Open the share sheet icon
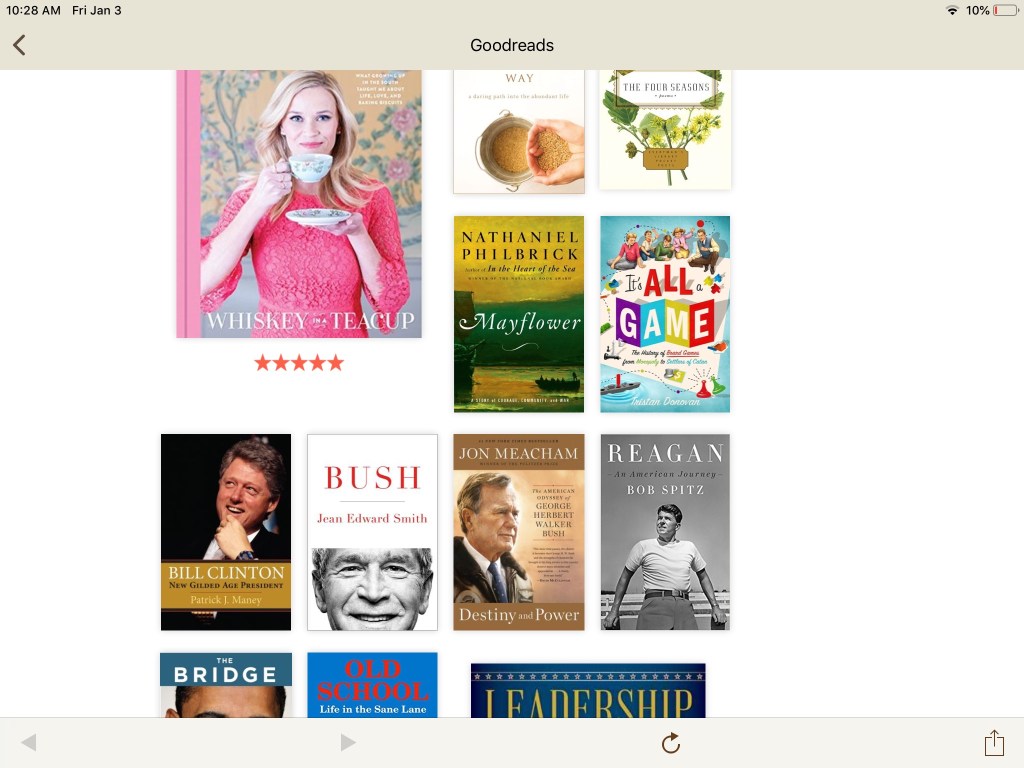 (x=994, y=743)
